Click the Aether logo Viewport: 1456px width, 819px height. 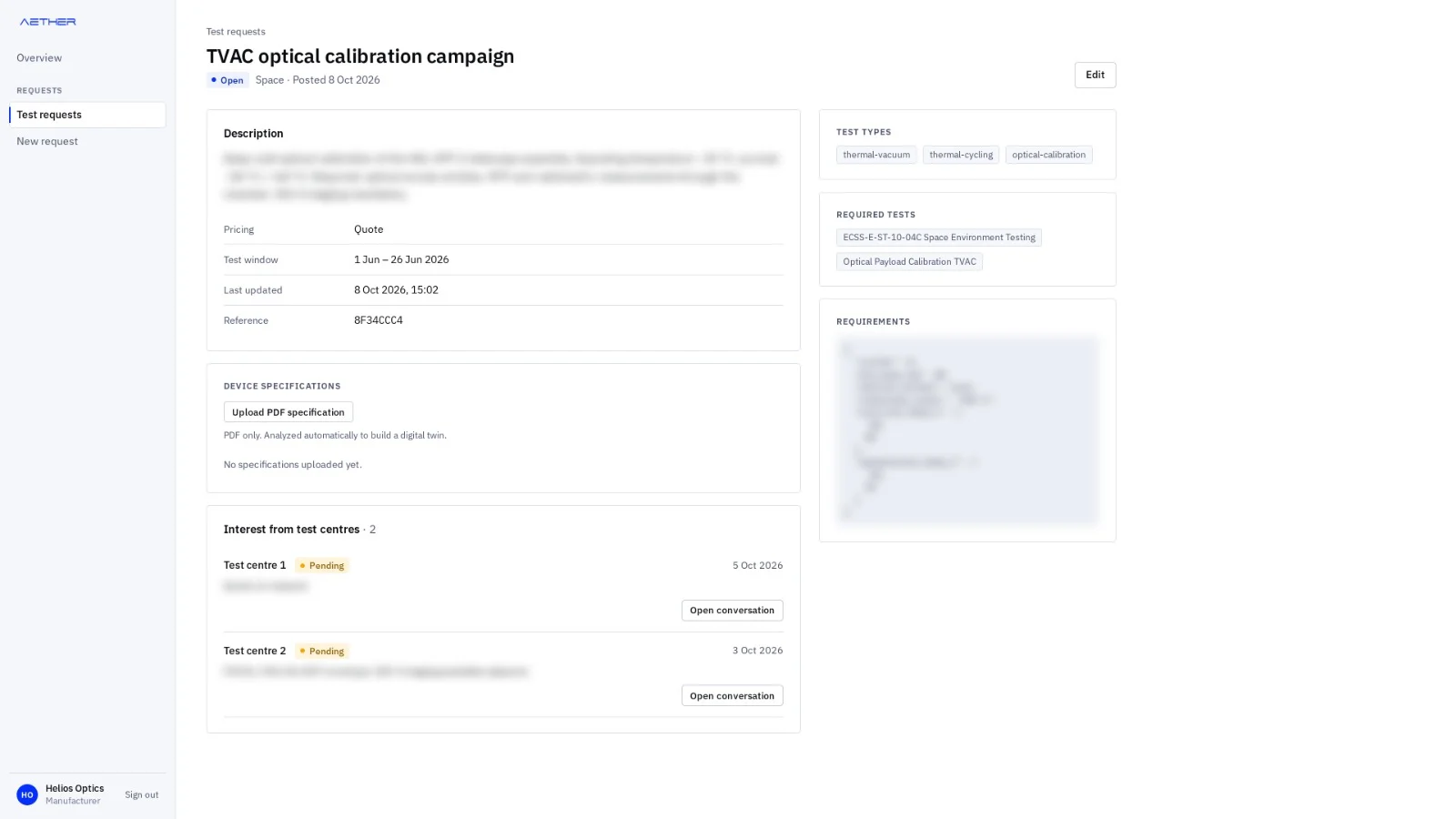tap(48, 22)
